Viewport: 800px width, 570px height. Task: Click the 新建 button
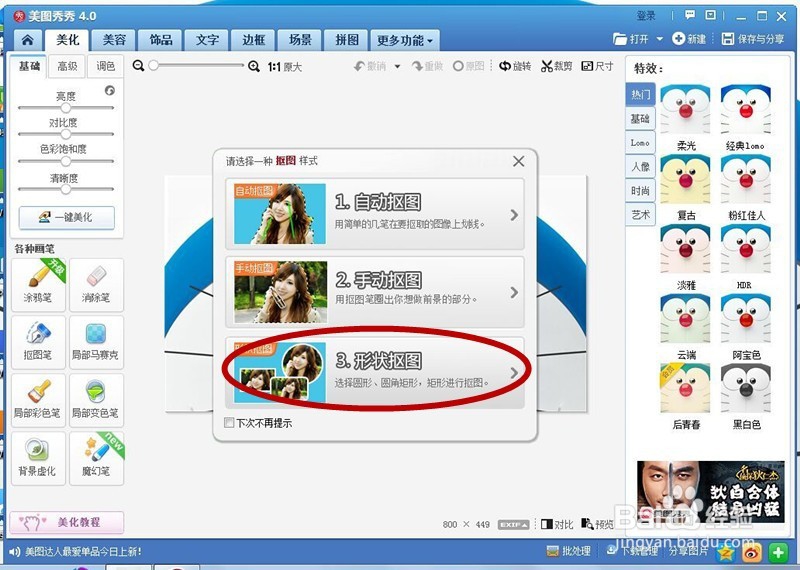(689, 39)
